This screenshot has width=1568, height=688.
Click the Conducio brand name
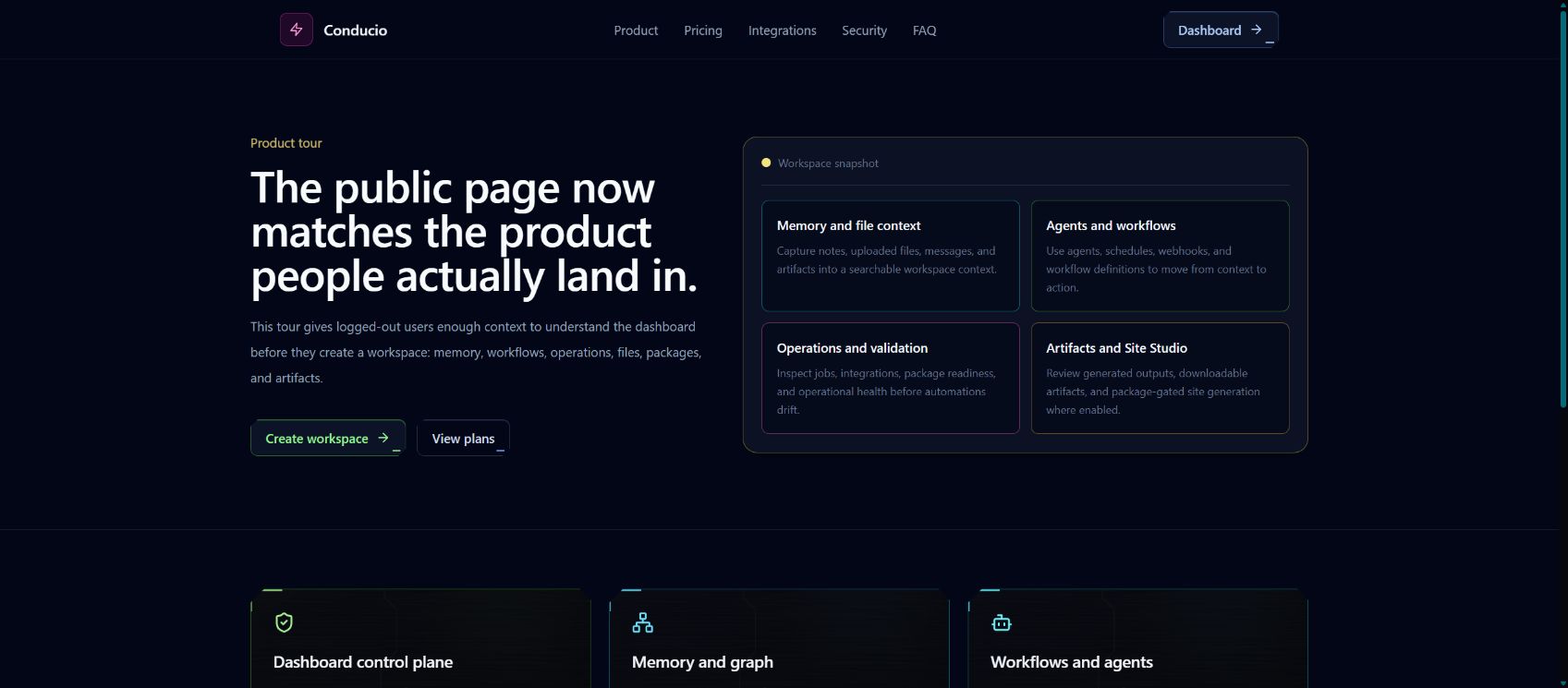pyautogui.click(x=355, y=30)
